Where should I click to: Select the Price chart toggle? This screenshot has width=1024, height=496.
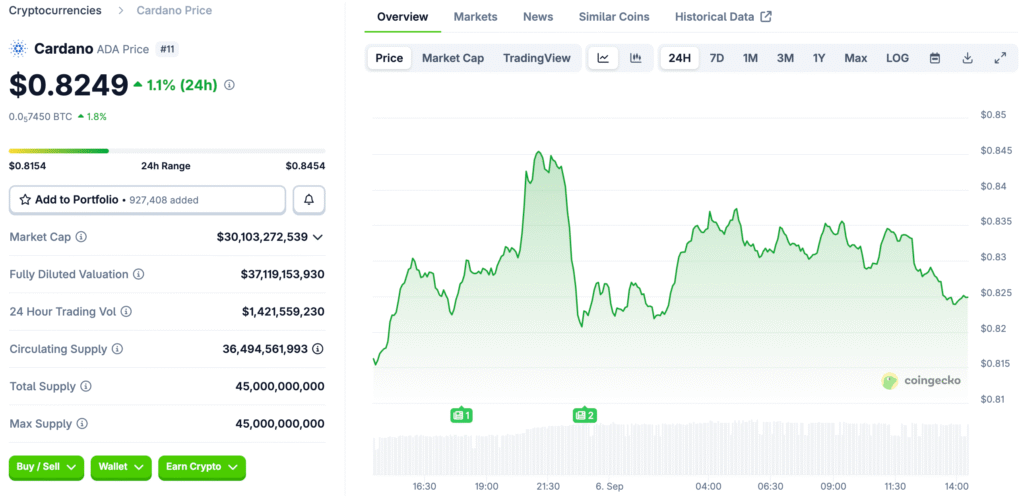(389, 58)
